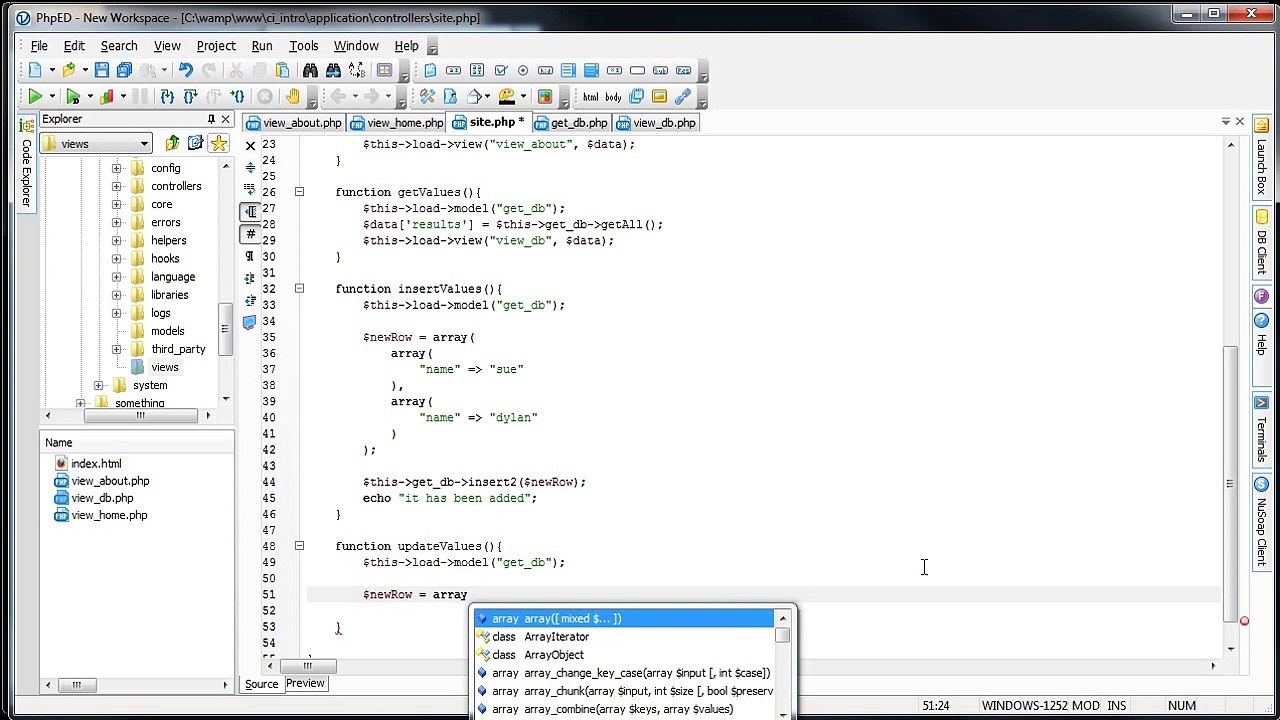Click the Name column header
The height and width of the screenshot is (720, 1280).
[x=138, y=443]
